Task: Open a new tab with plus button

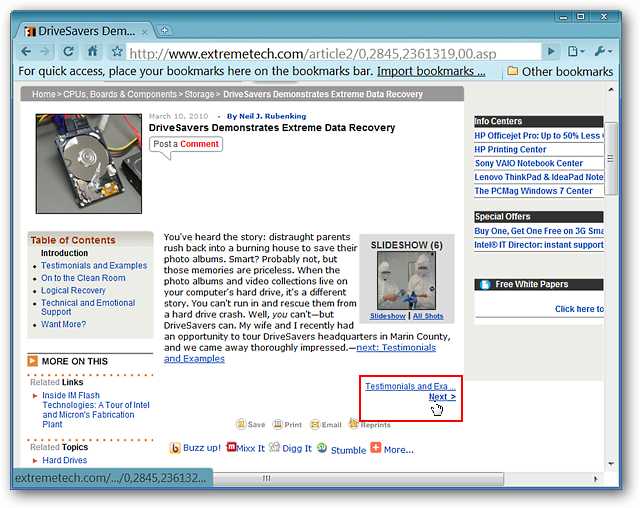Action: 164,30
